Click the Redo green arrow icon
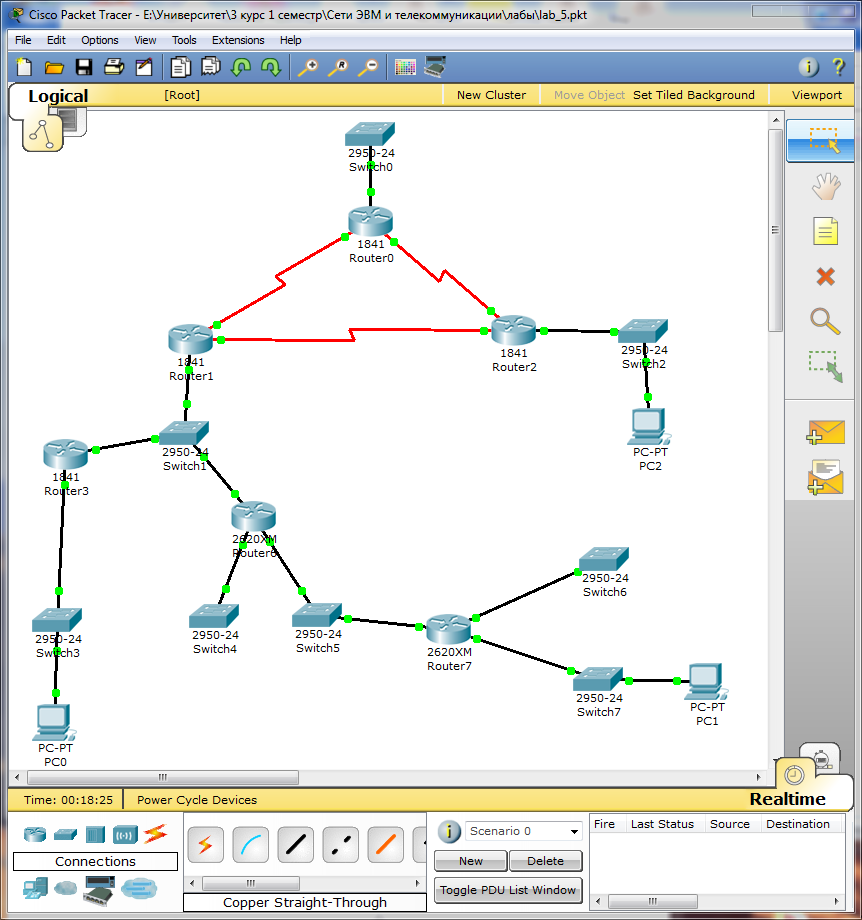The height and width of the screenshot is (920, 862). [271, 67]
